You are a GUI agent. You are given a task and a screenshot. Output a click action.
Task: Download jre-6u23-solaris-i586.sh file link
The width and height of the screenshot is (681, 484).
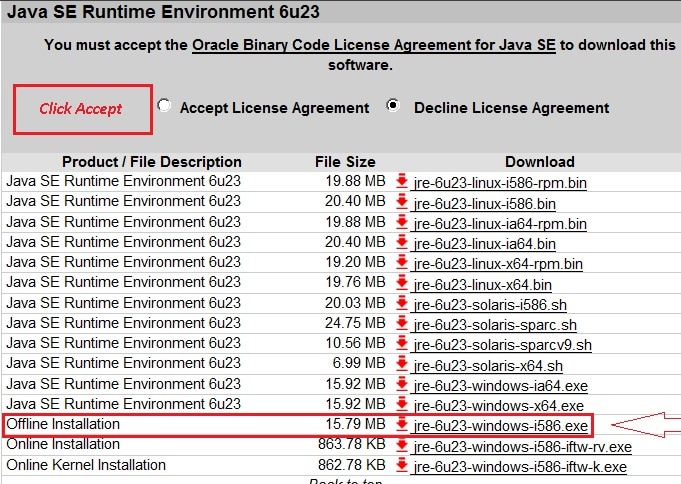coord(490,304)
